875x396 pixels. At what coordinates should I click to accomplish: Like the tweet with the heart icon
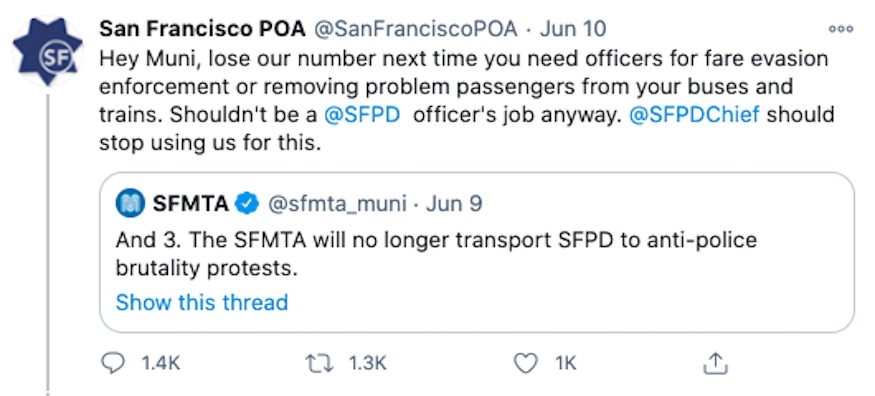(x=525, y=364)
